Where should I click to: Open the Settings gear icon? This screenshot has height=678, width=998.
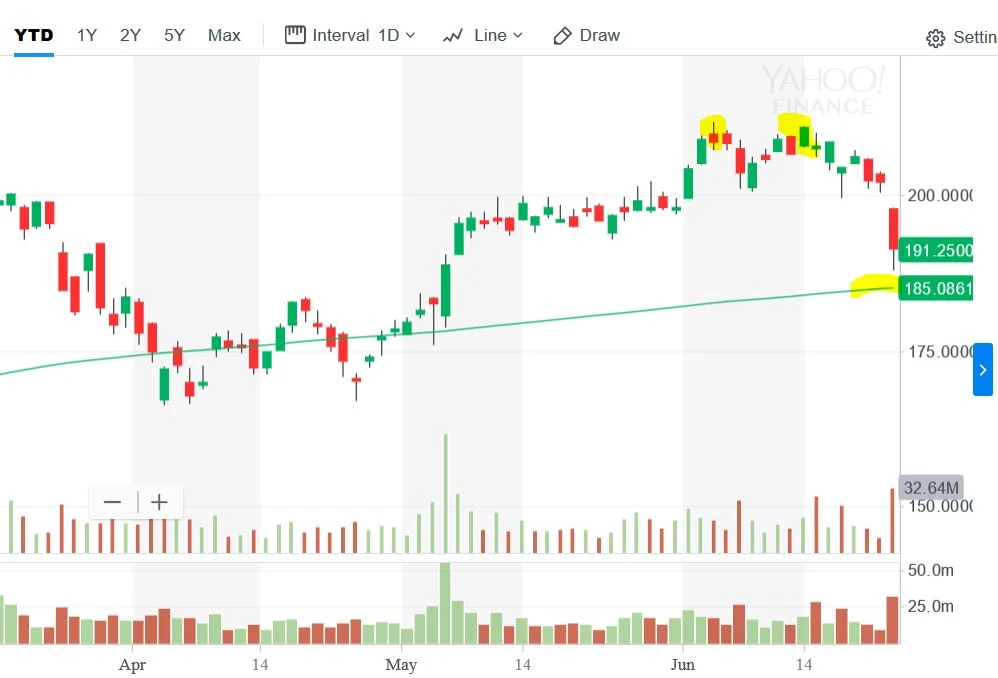tap(936, 38)
